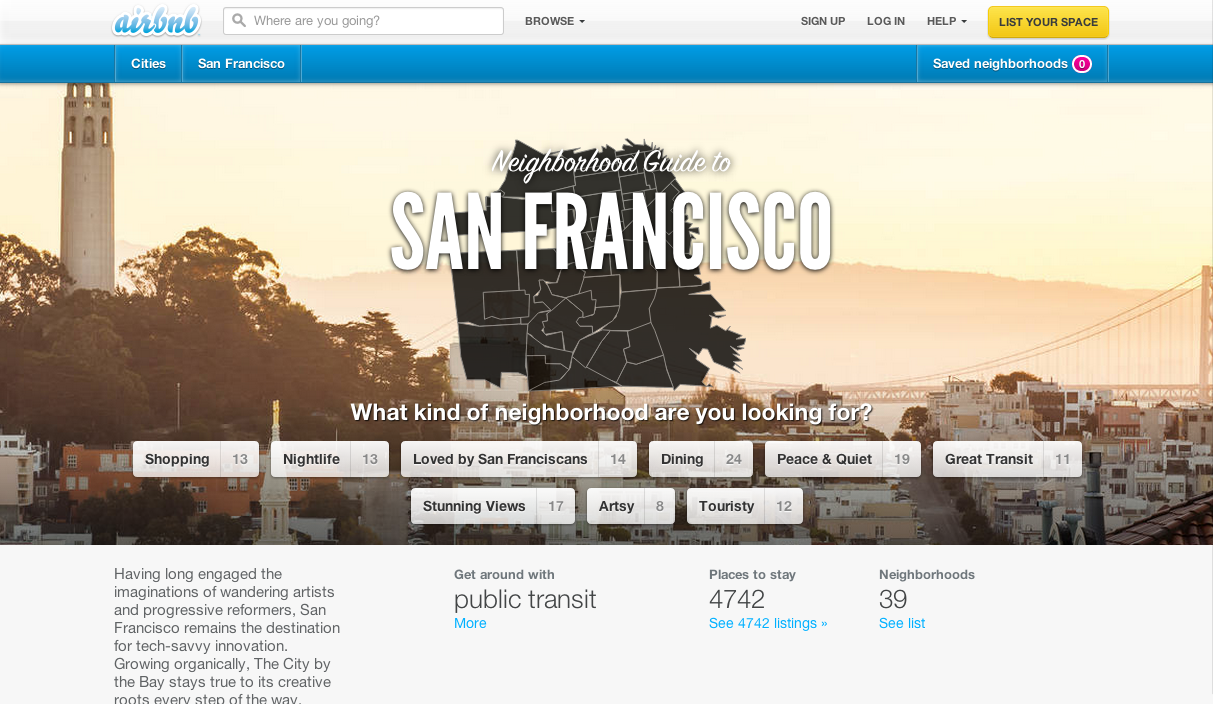The height and width of the screenshot is (704, 1213).
Task: Open the Sign Up link
Action: [823, 21]
